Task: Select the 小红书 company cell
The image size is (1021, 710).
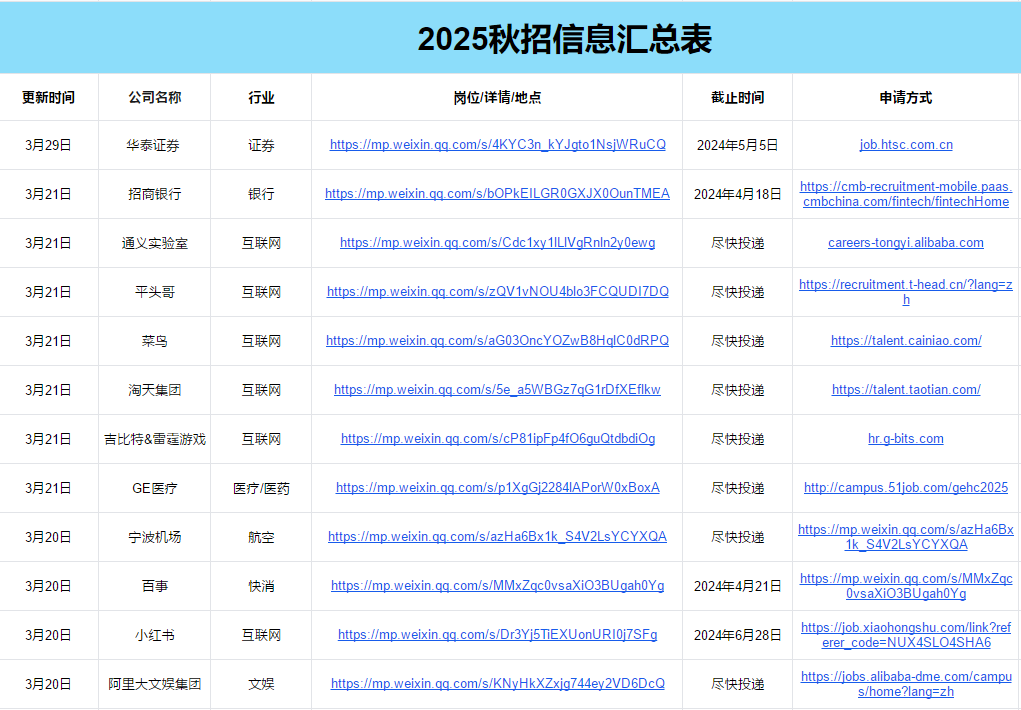Action: coord(154,635)
